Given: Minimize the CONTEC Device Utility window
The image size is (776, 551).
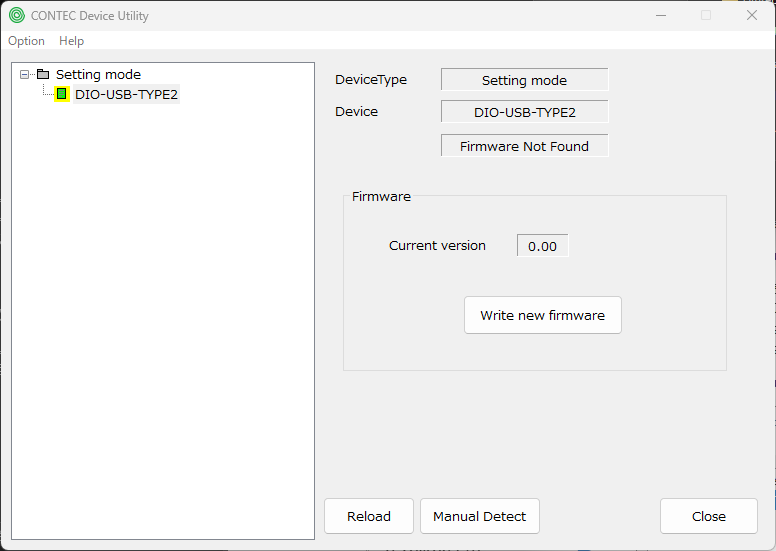Looking at the screenshot, I should (x=660, y=16).
